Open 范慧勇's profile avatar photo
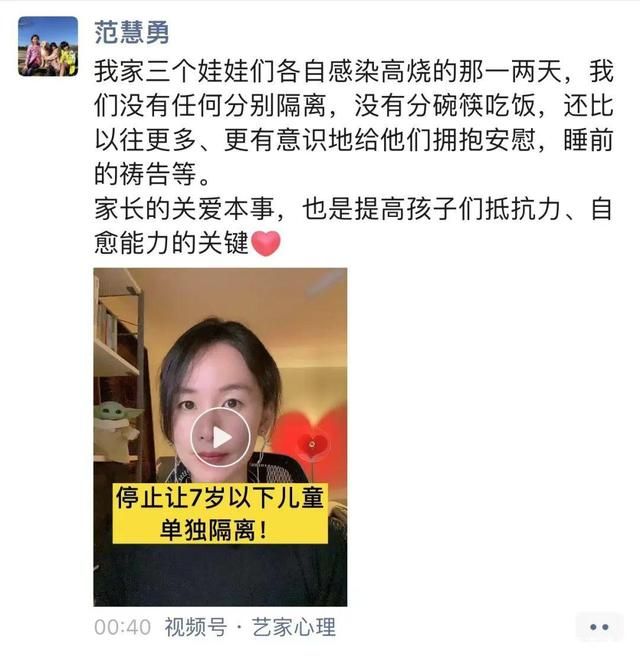The image size is (640, 661). [x=48, y=46]
